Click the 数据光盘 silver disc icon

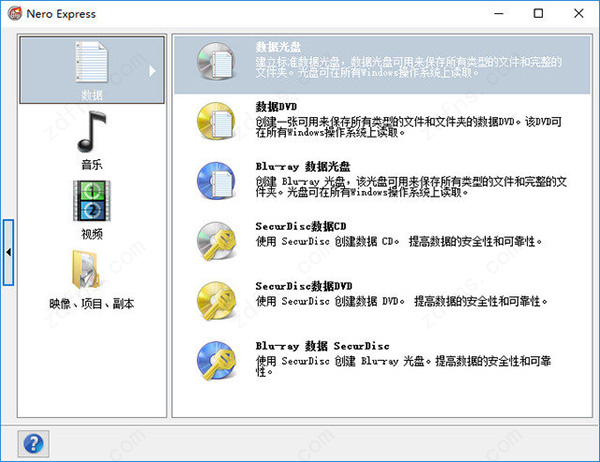point(215,61)
